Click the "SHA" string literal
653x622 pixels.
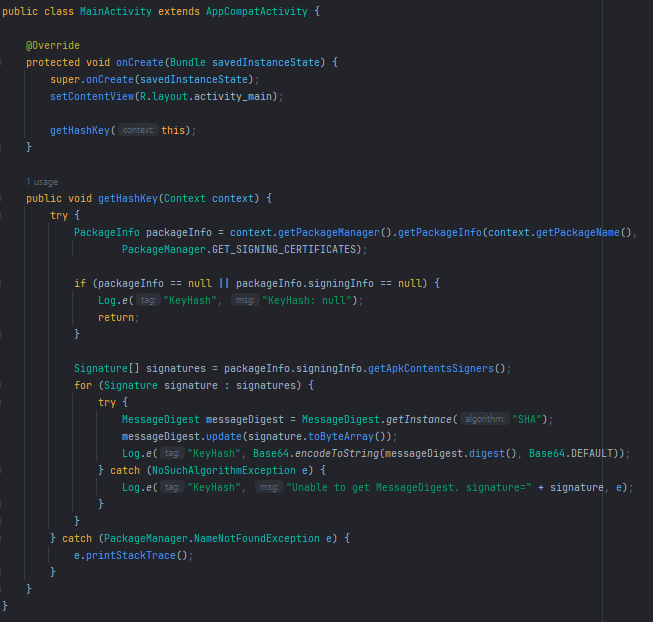[x=527, y=419]
